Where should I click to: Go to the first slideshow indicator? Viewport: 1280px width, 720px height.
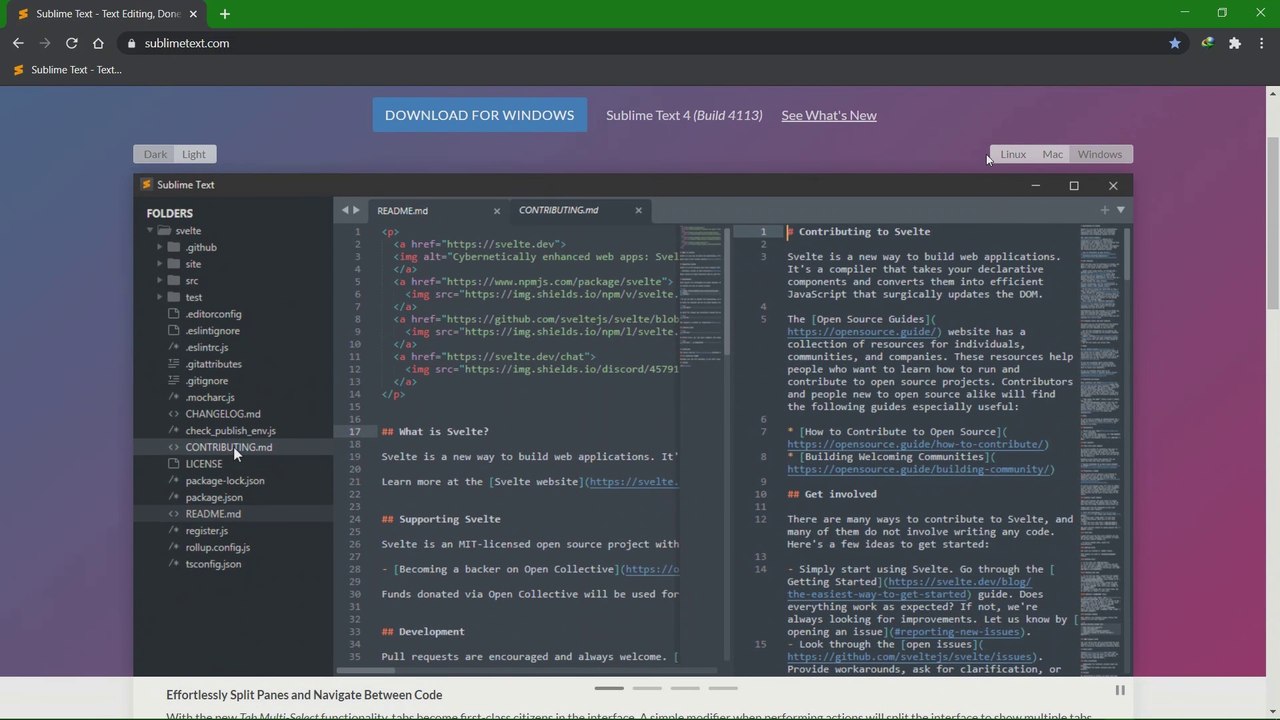609,688
